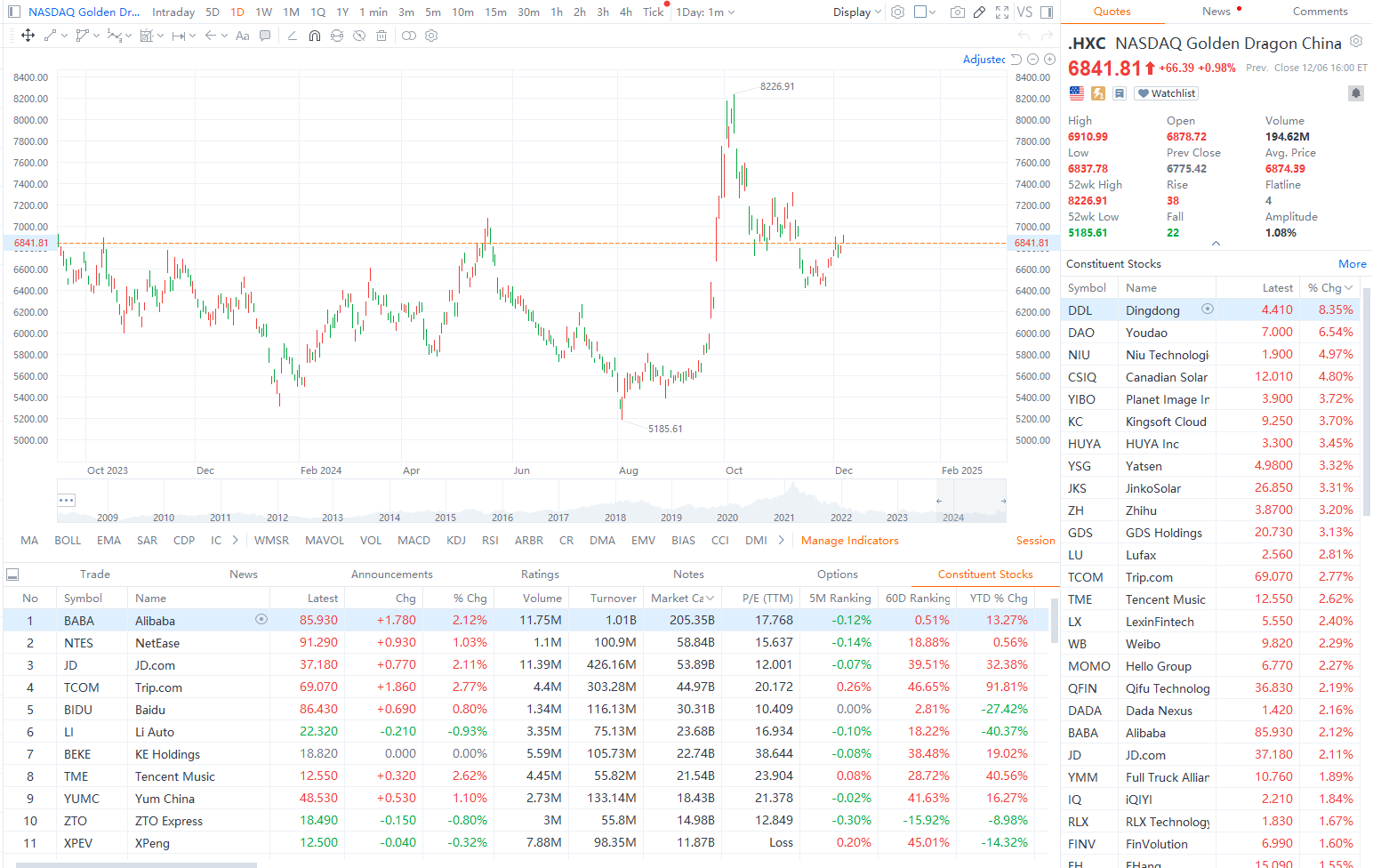
Task: Add a comment bubble note
Action: [x=265, y=36]
